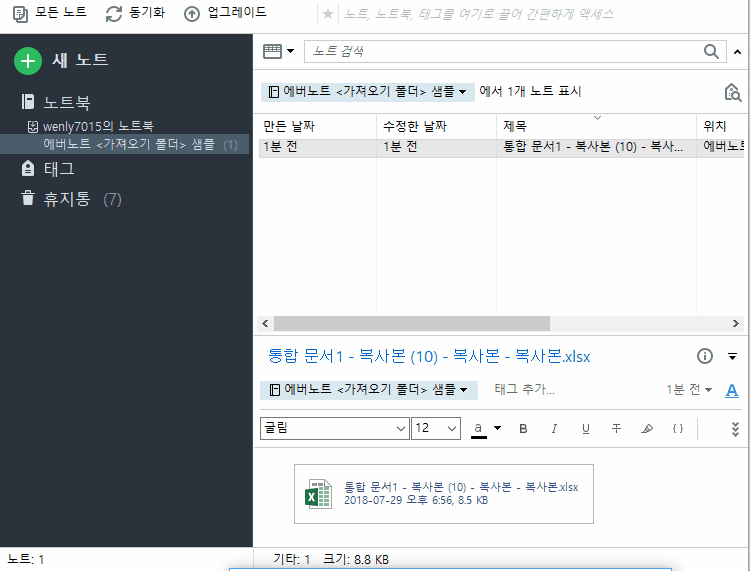Insert a code block with the braces icon
The width and height of the screenshot is (750, 571).
[x=678, y=428]
